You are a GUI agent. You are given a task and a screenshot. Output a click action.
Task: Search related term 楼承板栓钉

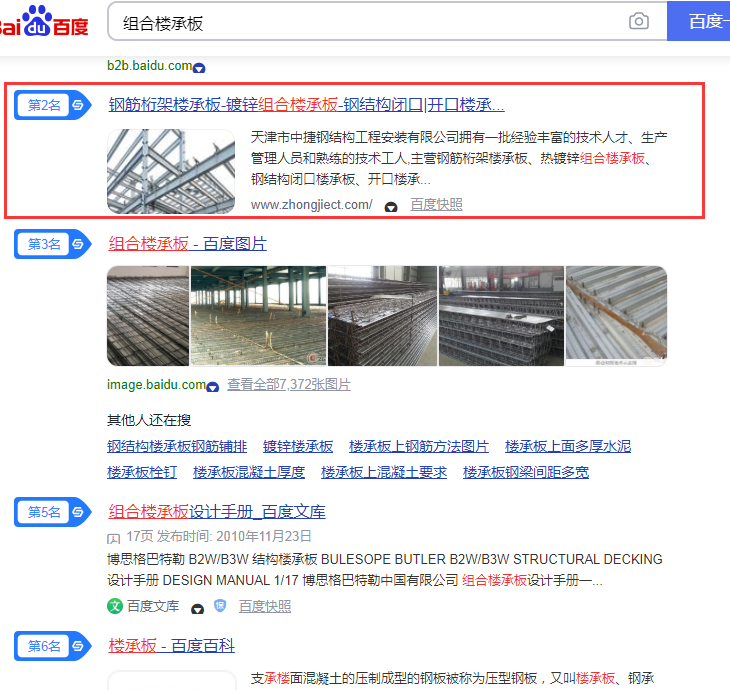142,472
